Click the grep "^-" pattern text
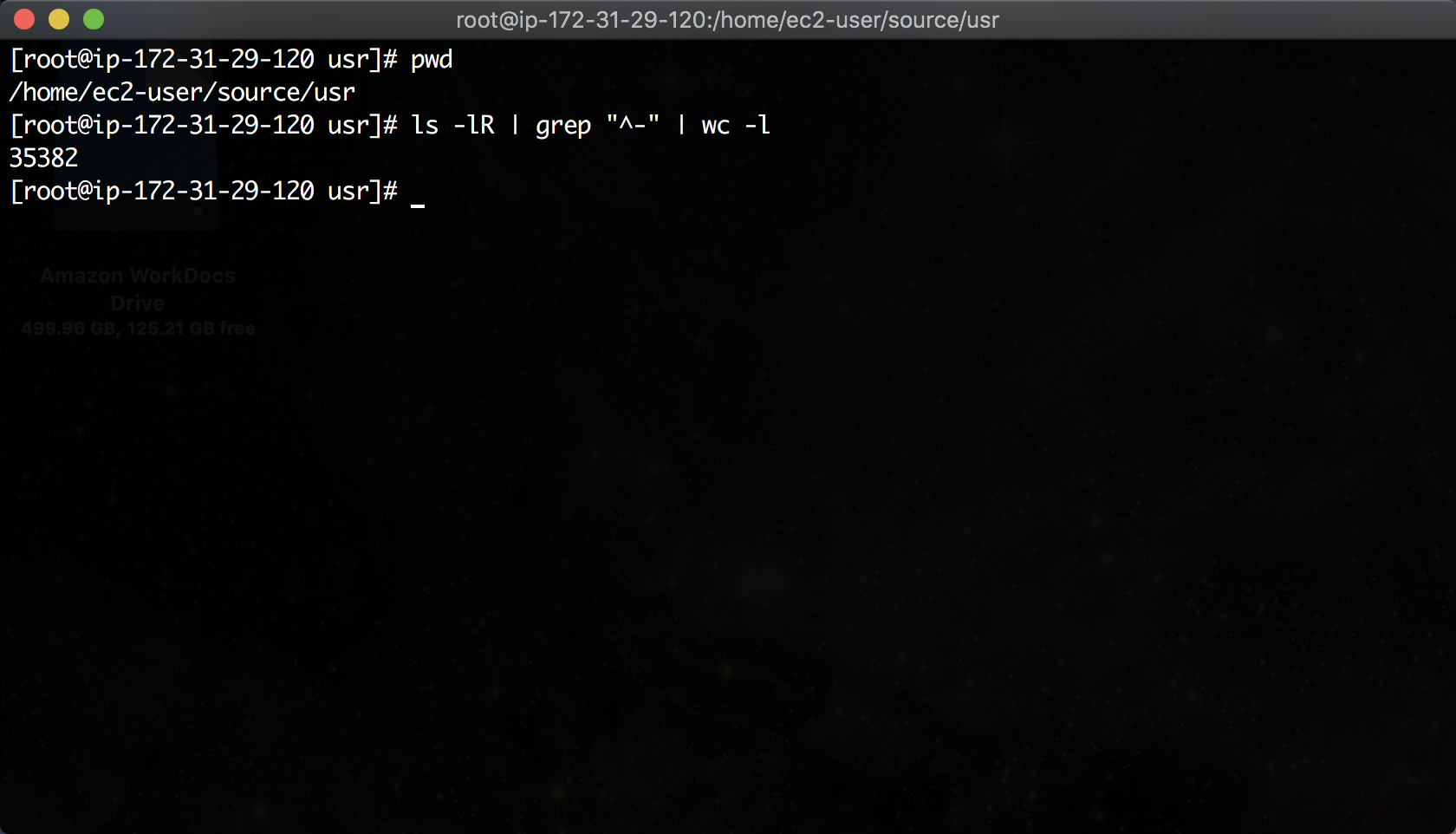 click(598, 126)
